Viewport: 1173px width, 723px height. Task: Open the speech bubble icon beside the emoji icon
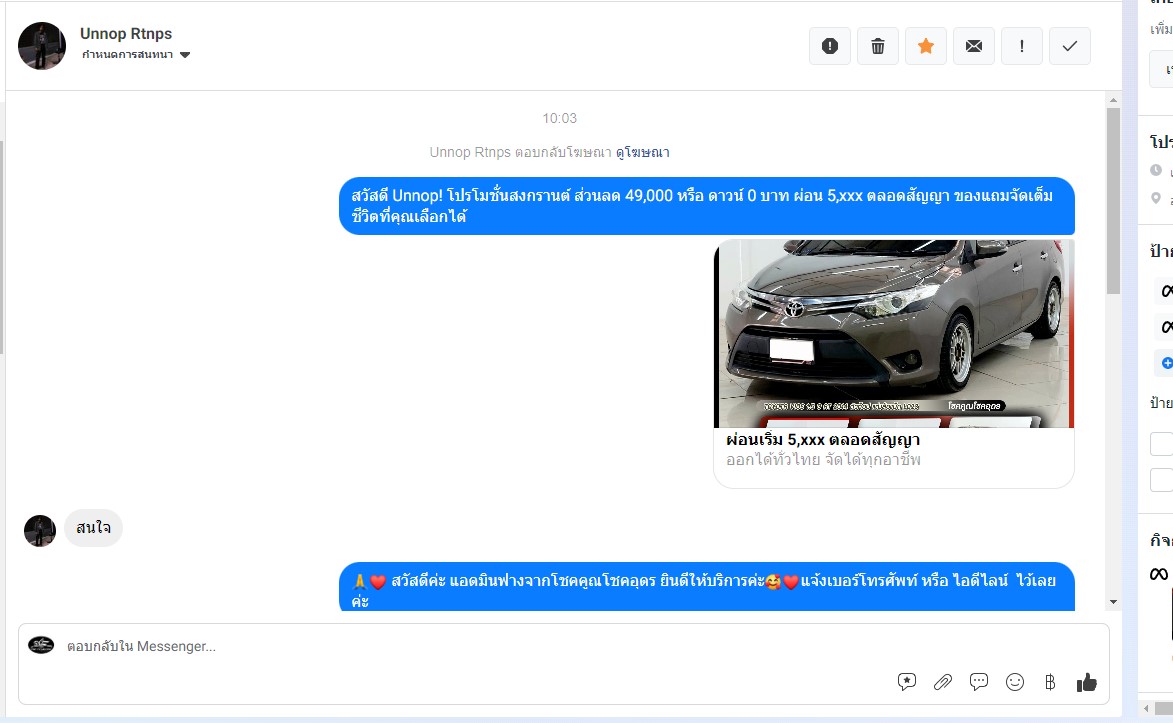click(978, 682)
